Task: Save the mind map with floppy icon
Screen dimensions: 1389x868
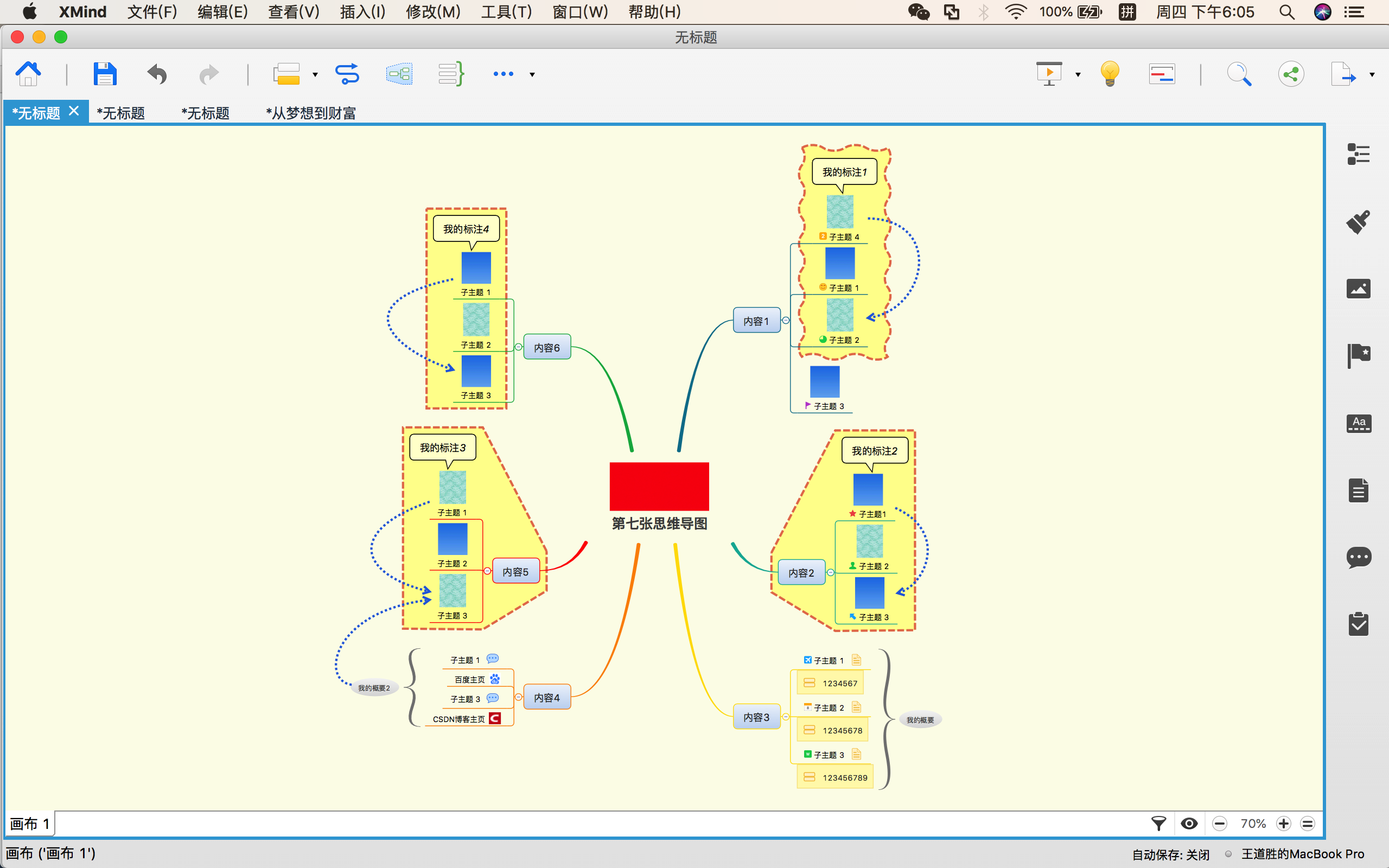Action: [105, 74]
